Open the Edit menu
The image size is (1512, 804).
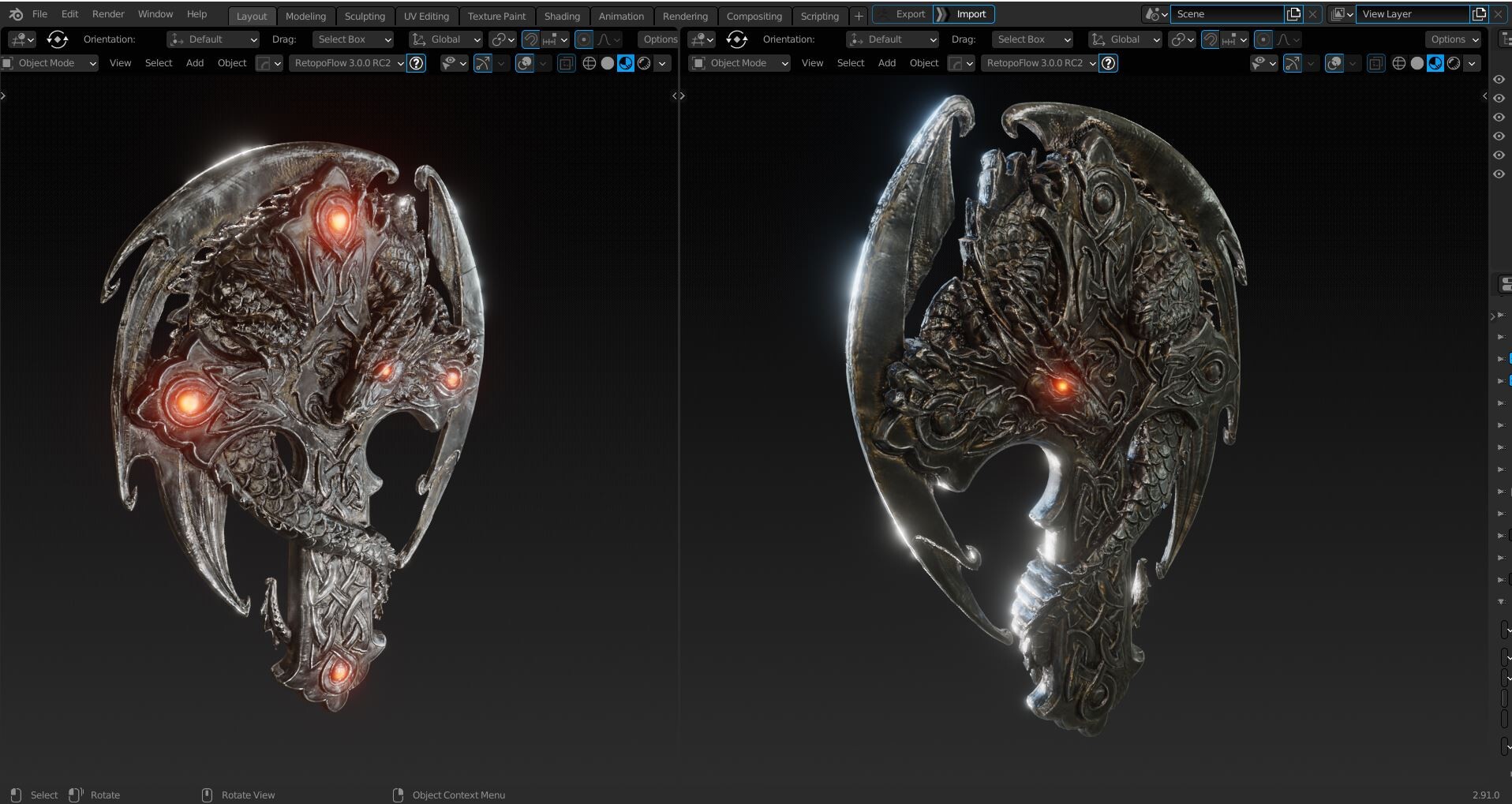(x=70, y=14)
